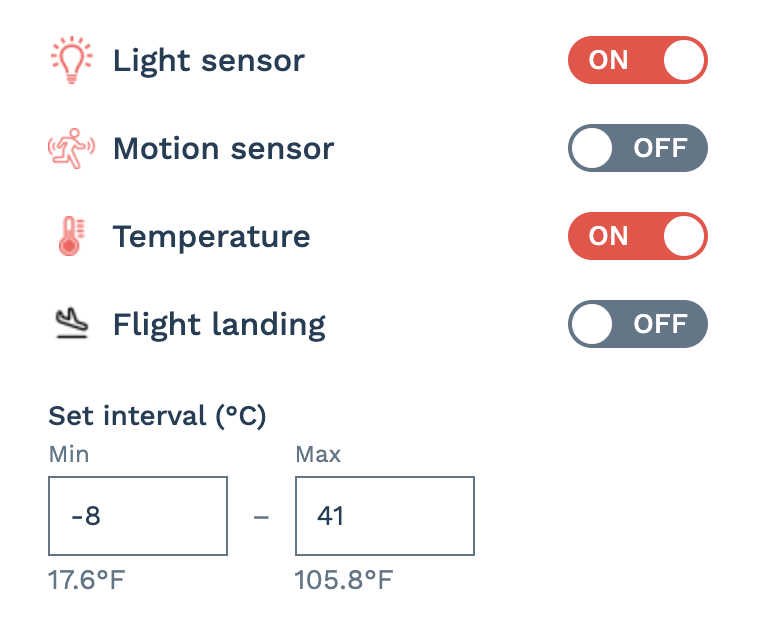This screenshot has width=762, height=622.
Task: Click the Min field label
Action: [69, 455]
